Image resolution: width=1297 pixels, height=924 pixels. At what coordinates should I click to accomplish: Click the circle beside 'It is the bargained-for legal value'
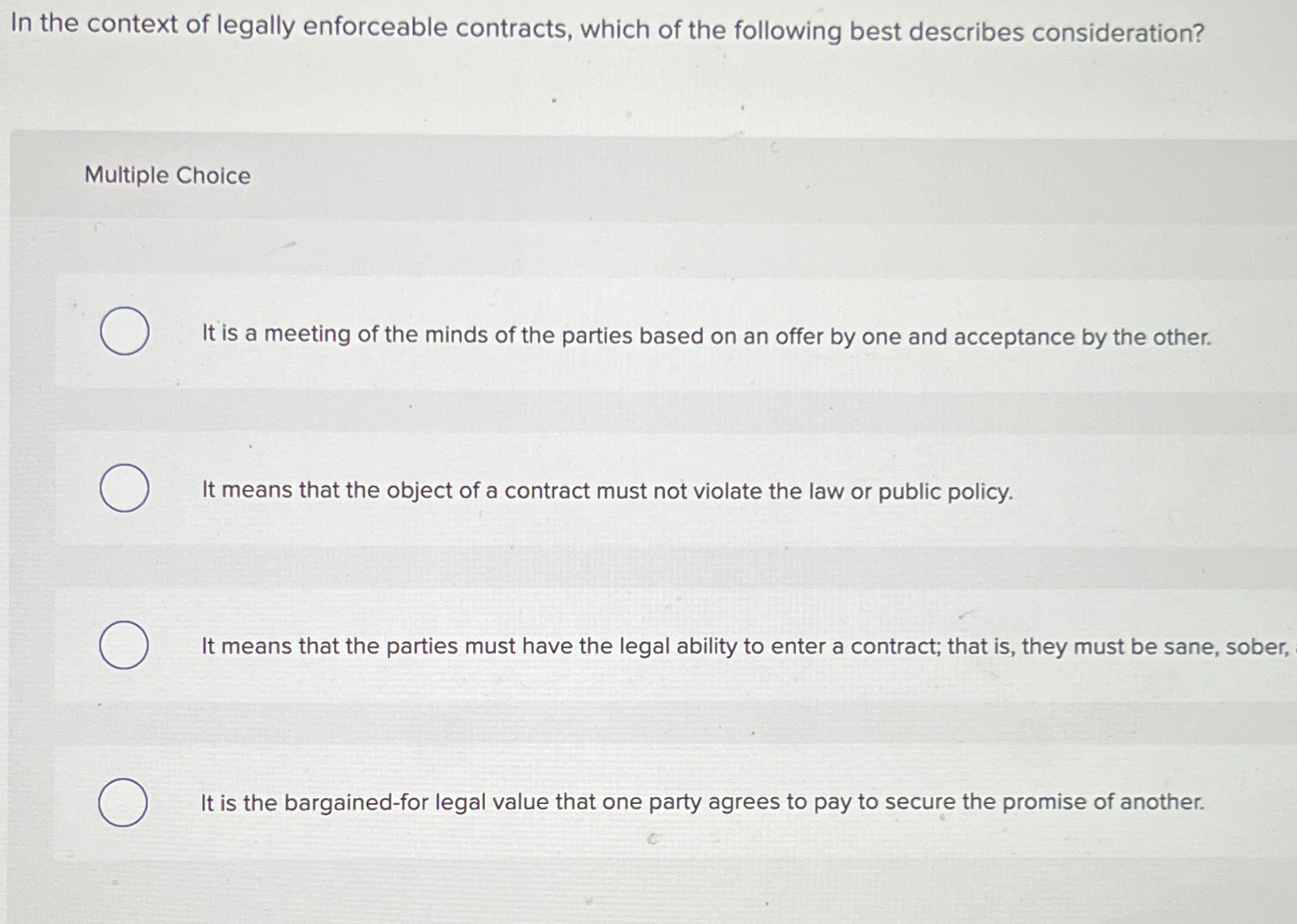pos(125,801)
